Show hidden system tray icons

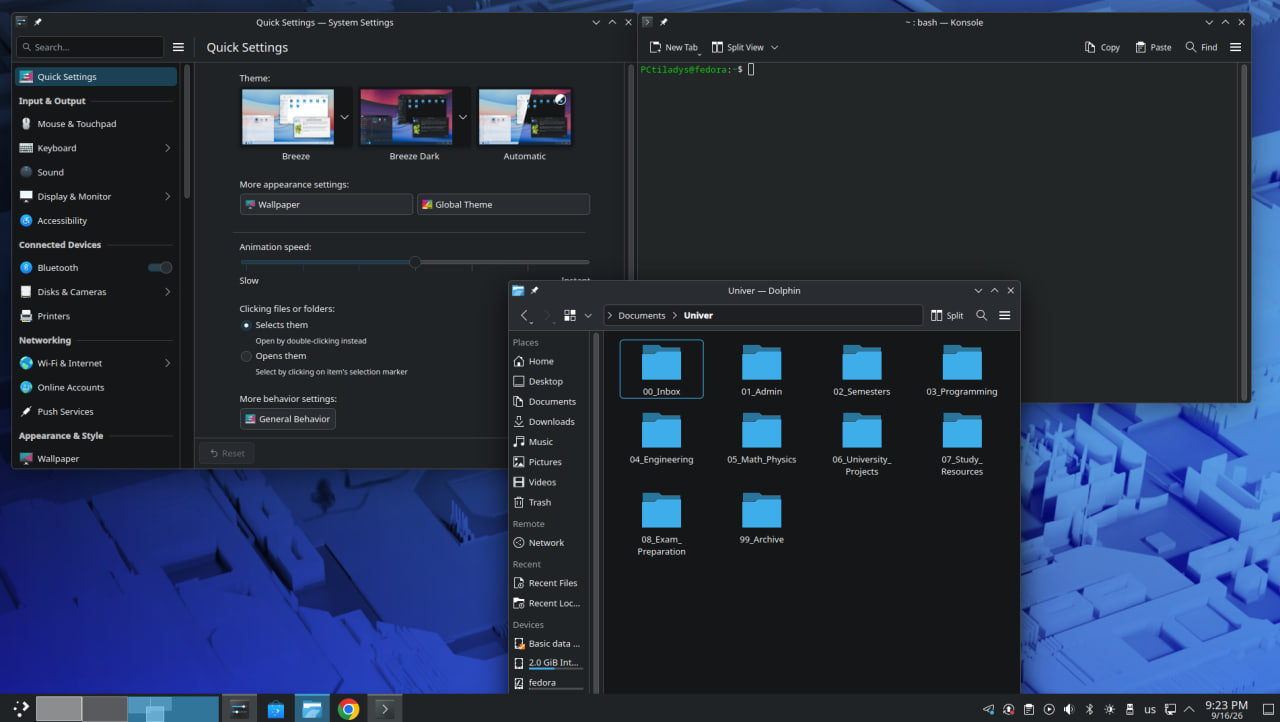(1189, 709)
